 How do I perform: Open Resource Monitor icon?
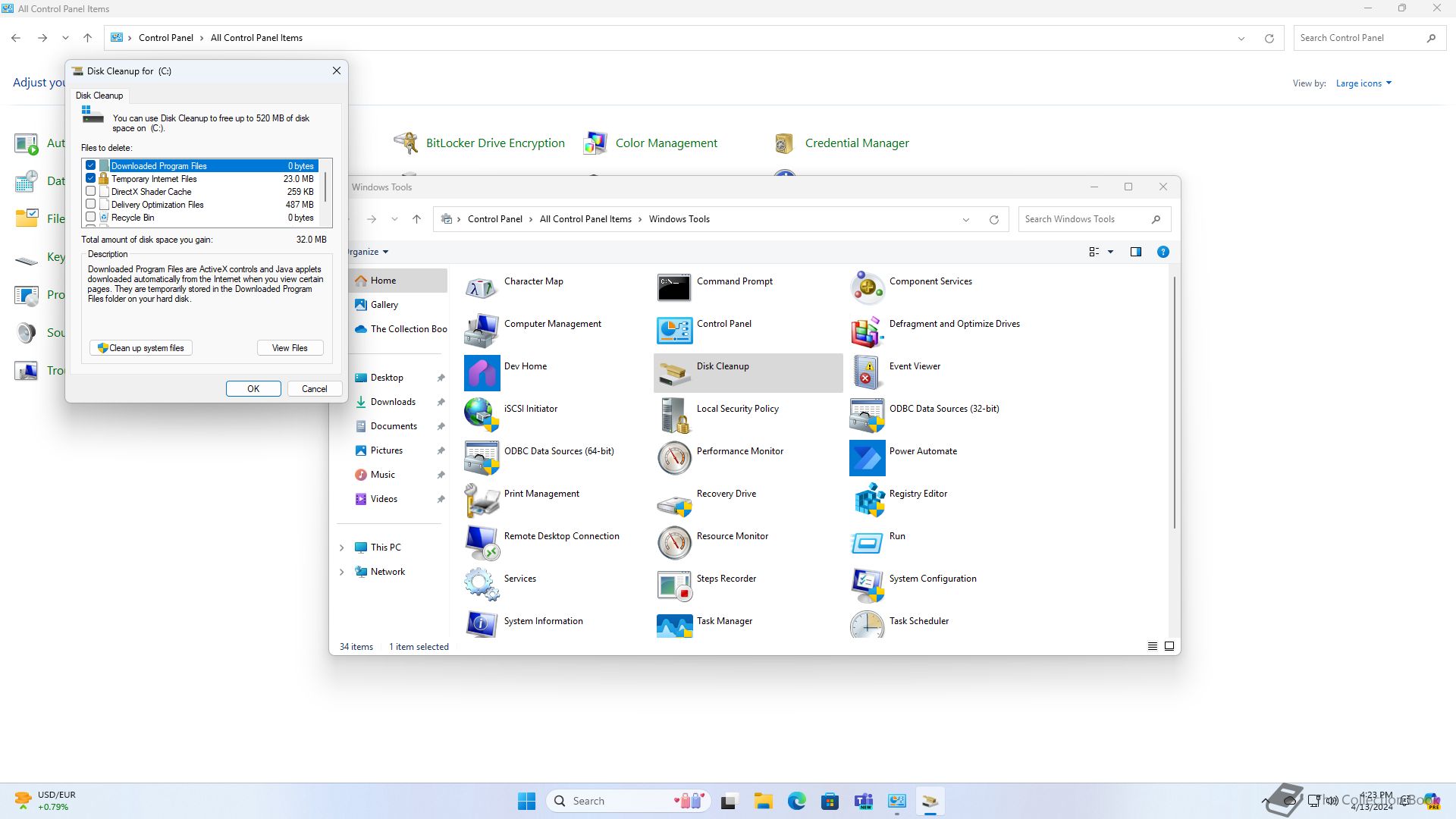(x=674, y=542)
